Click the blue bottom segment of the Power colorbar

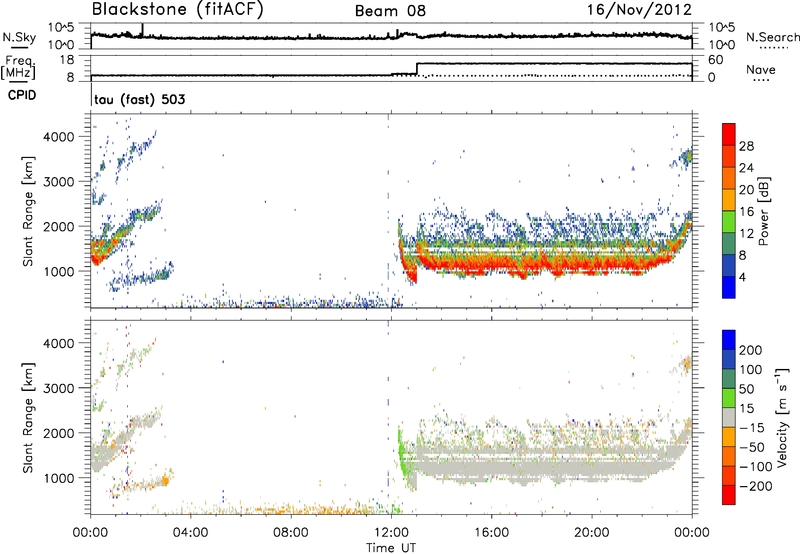point(729,287)
